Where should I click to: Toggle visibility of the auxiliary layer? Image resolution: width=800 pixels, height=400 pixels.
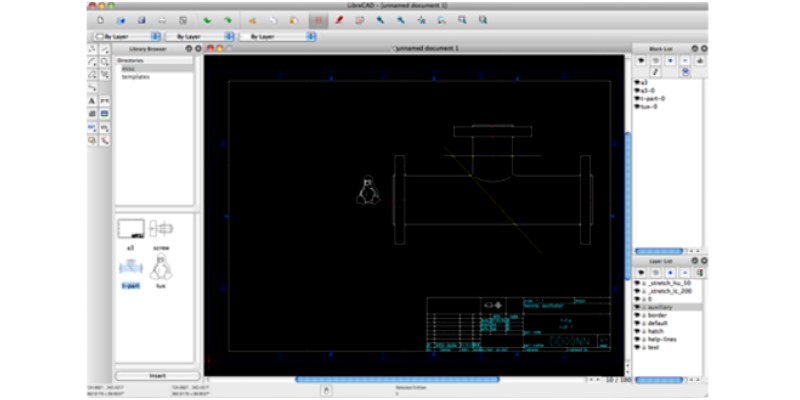pyautogui.click(x=637, y=307)
